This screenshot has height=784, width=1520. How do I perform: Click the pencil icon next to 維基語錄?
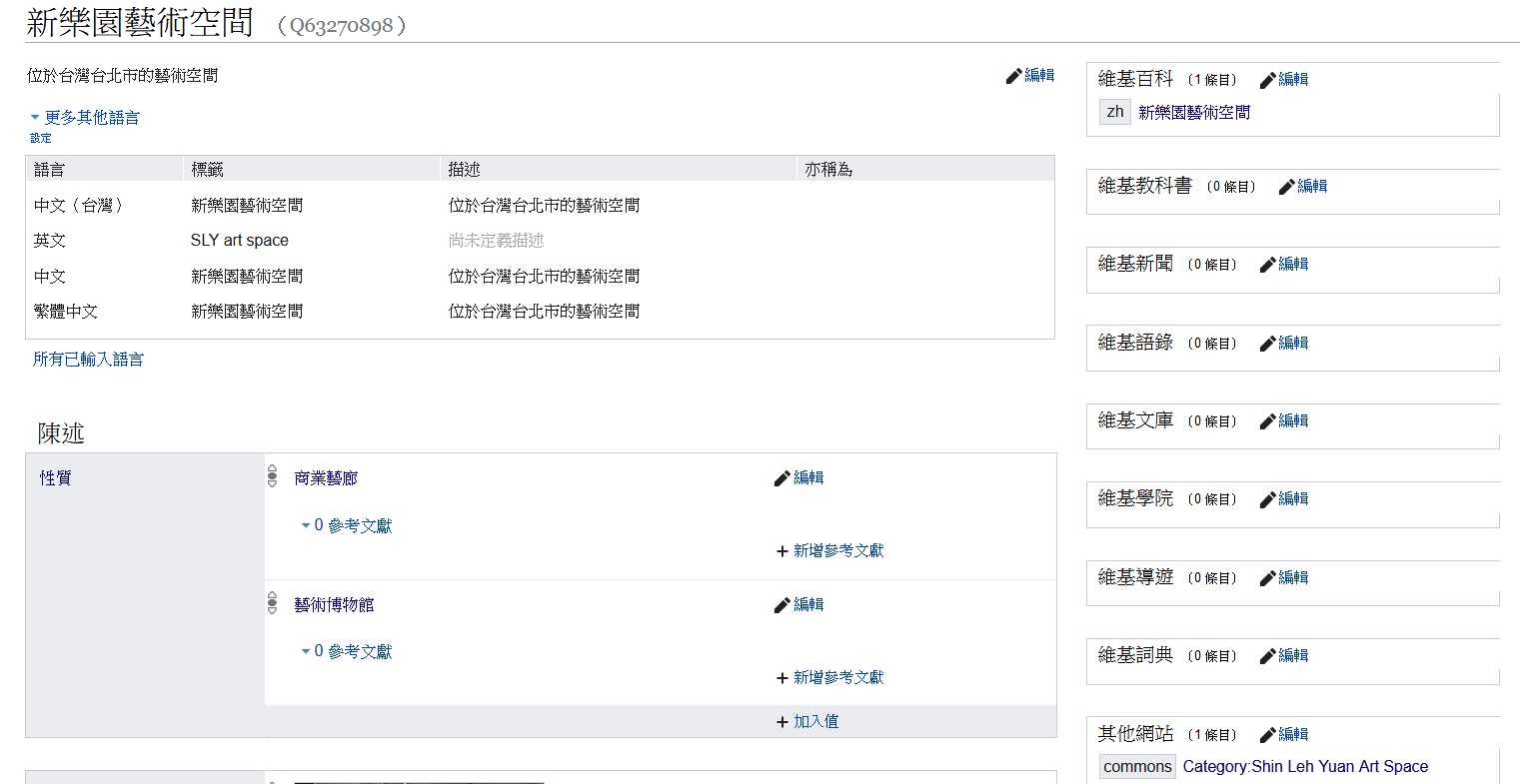pyautogui.click(x=1268, y=344)
